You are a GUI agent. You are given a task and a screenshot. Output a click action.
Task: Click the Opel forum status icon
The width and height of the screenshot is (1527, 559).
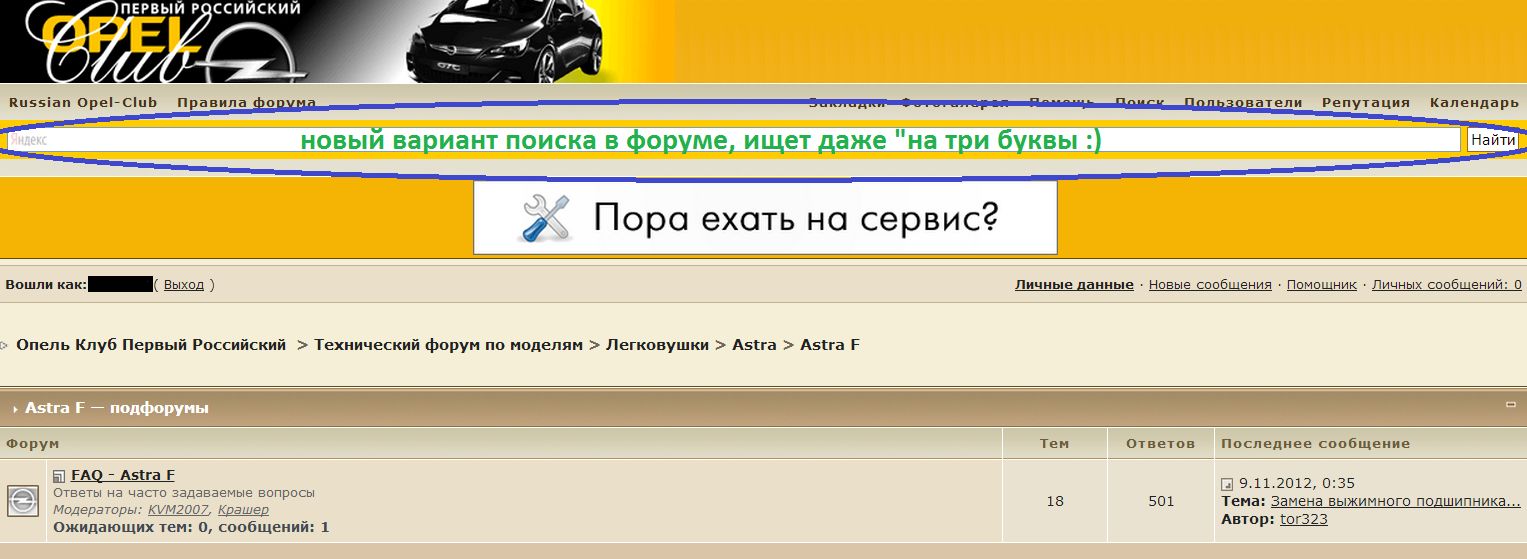(23, 500)
